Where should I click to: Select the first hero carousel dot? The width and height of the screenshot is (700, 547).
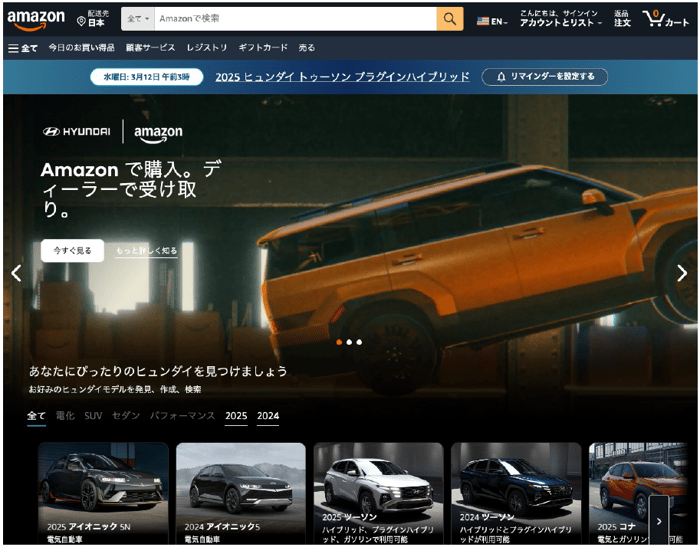click(339, 342)
